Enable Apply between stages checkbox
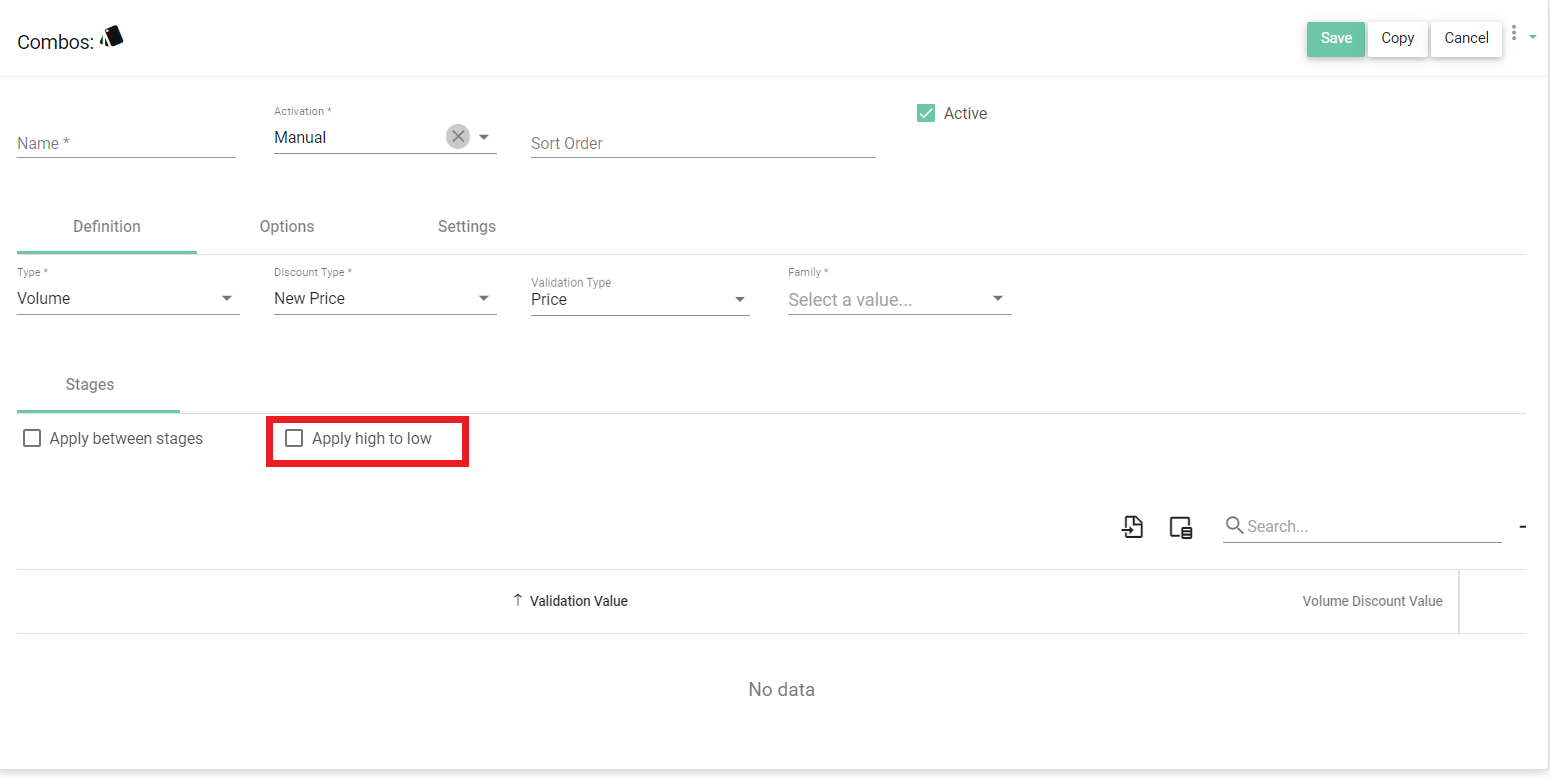 point(32,438)
